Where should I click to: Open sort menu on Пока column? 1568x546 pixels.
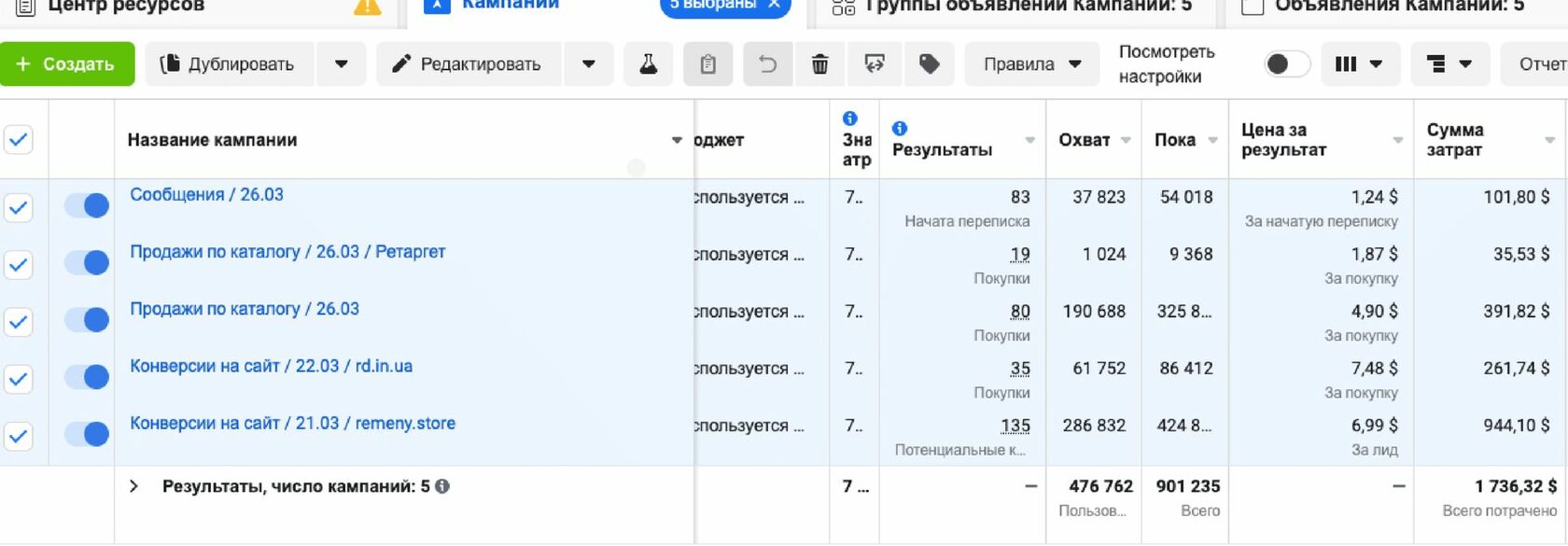[1212, 140]
